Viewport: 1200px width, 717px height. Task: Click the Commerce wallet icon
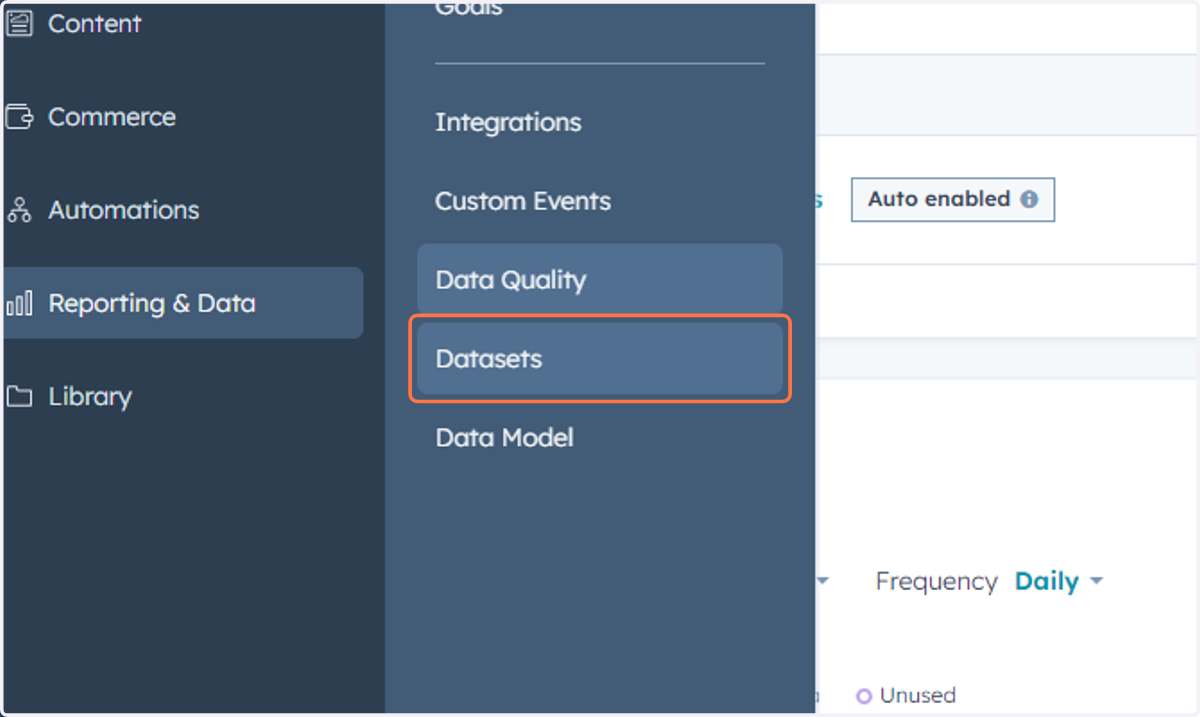click(x=19, y=117)
